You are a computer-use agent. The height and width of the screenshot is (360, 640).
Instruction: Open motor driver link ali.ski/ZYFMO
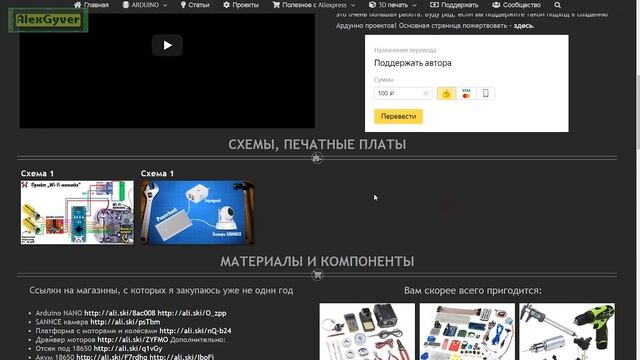(x=133, y=340)
